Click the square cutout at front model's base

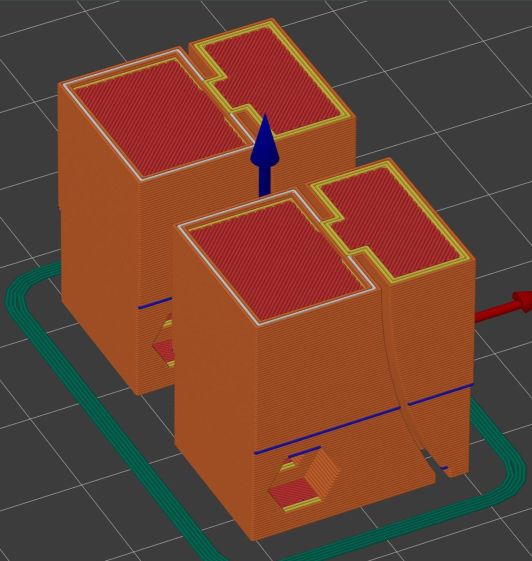pos(303,479)
